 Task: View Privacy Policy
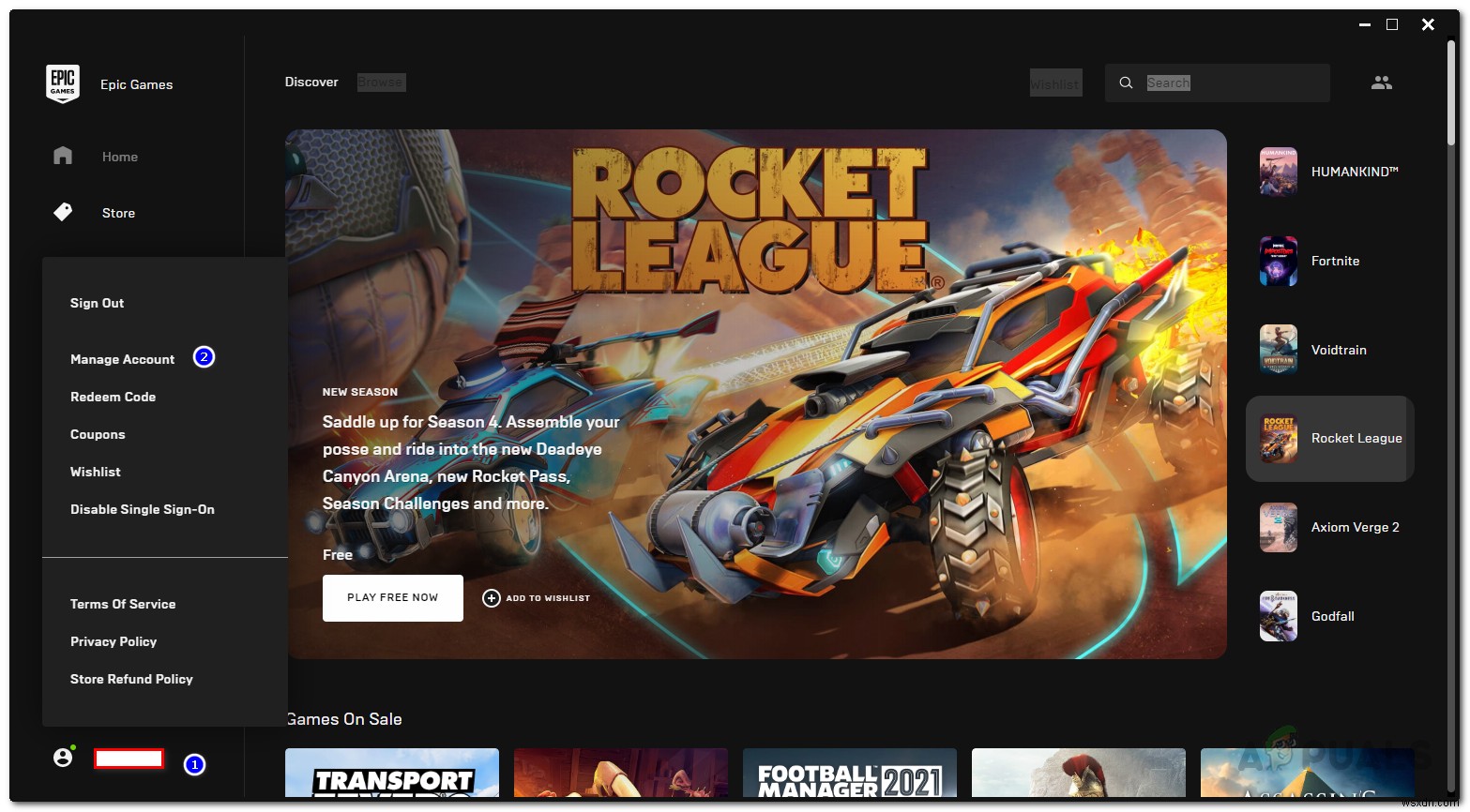(x=114, y=640)
